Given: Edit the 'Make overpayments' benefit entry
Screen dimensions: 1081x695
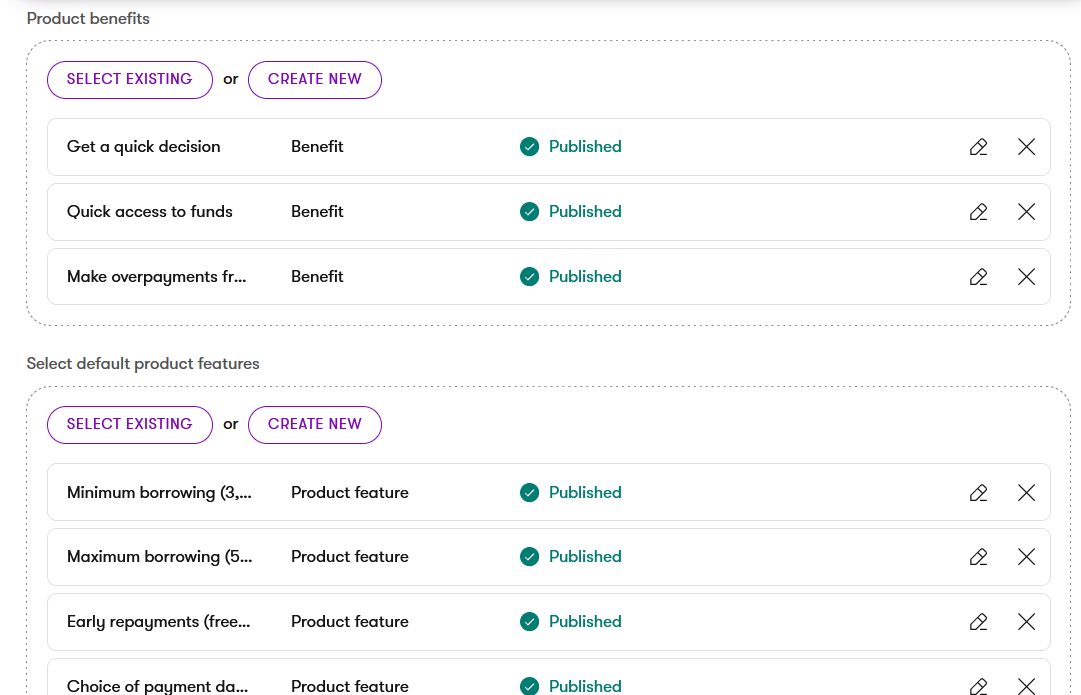Looking at the screenshot, I should coord(978,276).
